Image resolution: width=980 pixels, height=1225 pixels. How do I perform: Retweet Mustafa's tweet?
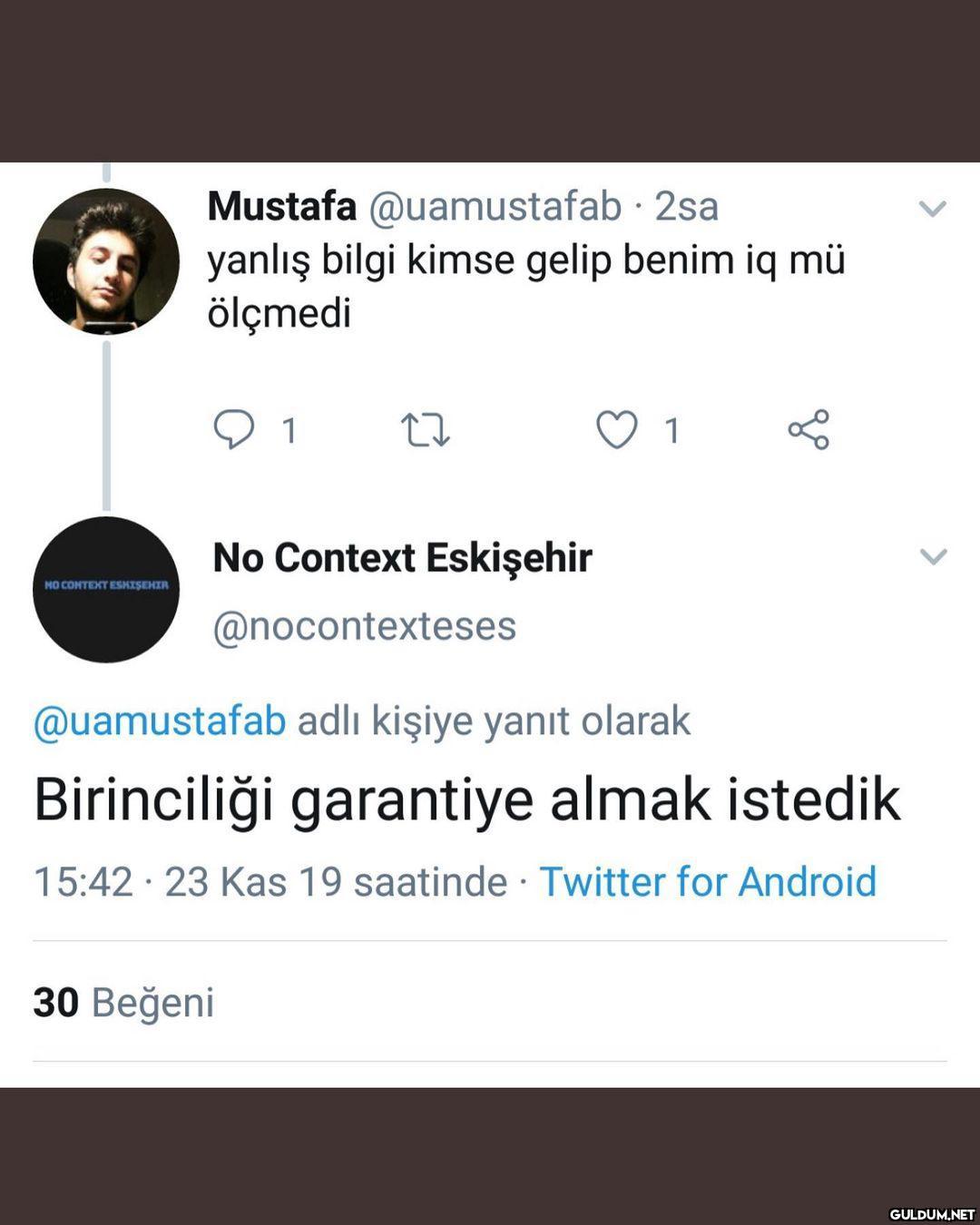tap(425, 430)
